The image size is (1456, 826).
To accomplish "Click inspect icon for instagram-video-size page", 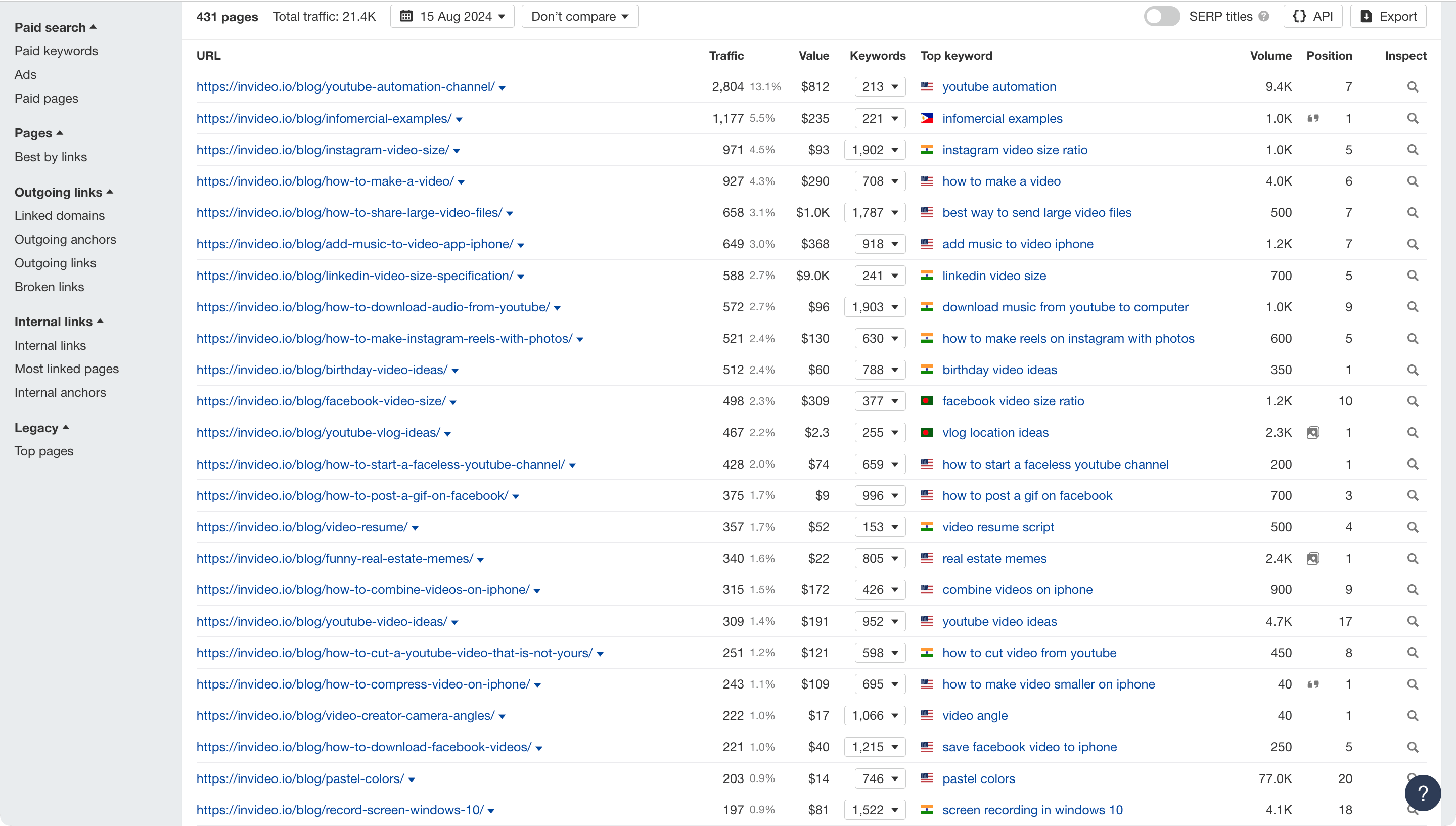I will pos(1412,149).
